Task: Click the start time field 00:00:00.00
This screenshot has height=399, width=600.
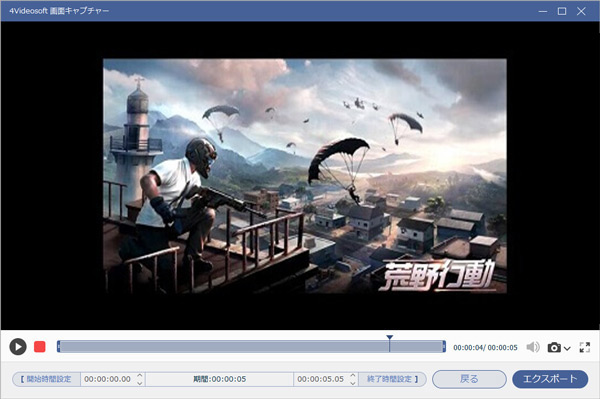Action: 108,379
